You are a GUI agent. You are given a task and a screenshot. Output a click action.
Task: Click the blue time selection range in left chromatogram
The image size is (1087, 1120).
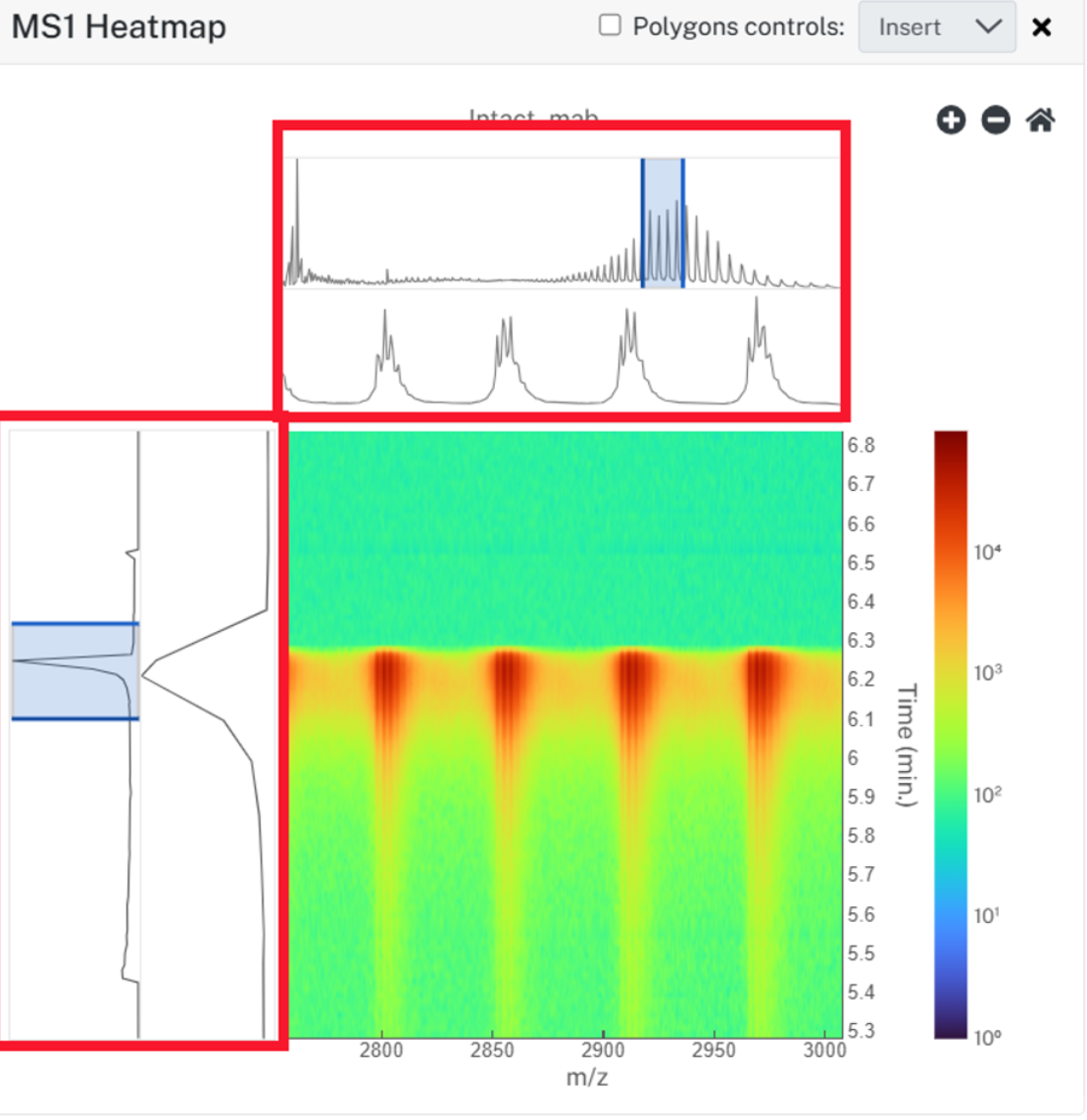(x=75, y=671)
